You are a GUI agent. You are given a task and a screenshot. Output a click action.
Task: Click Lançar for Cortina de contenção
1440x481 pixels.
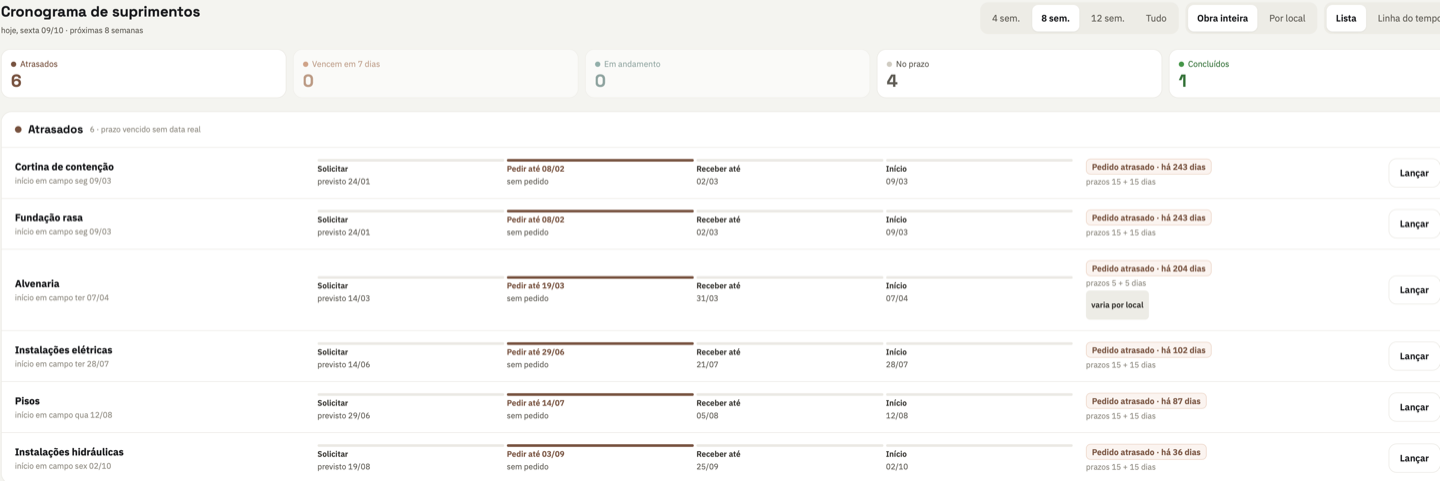click(1414, 173)
